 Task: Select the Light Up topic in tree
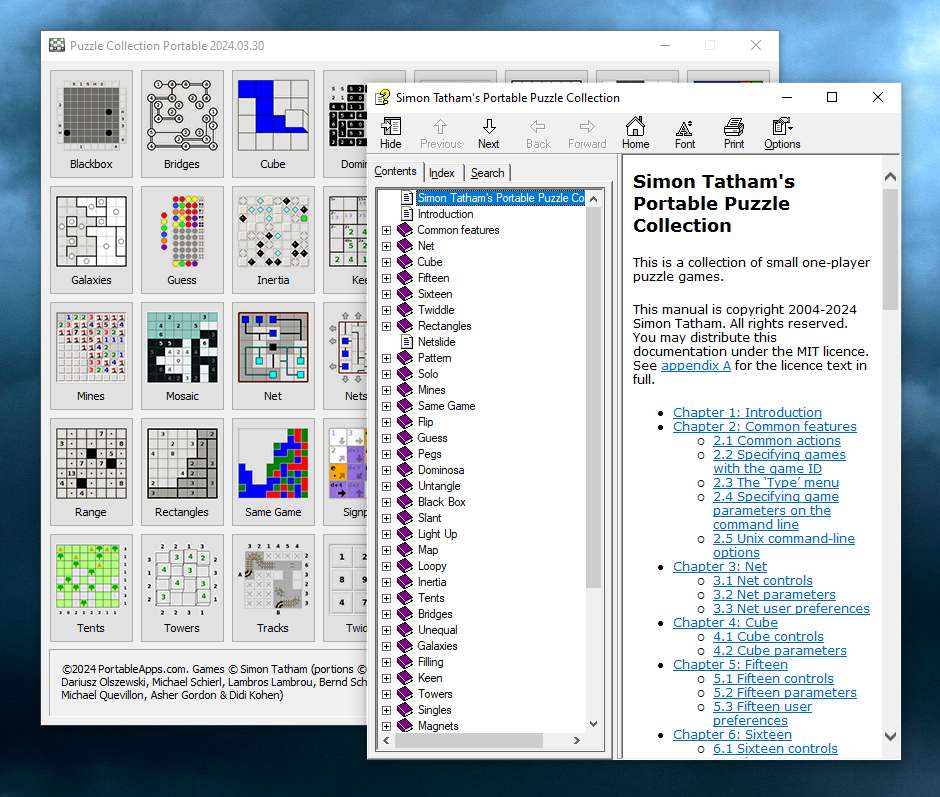437,534
